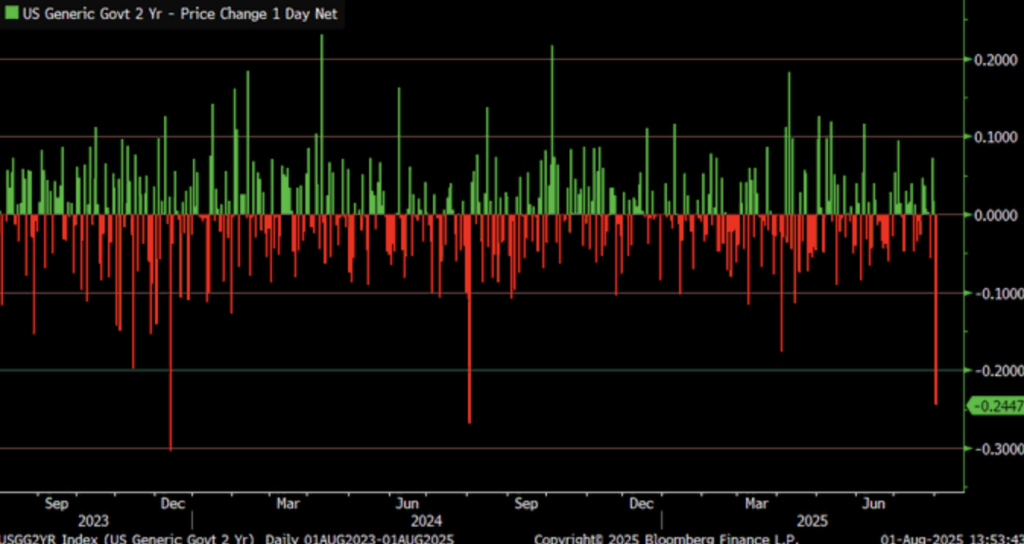Select the -0.1000 y-axis label

coord(996,293)
